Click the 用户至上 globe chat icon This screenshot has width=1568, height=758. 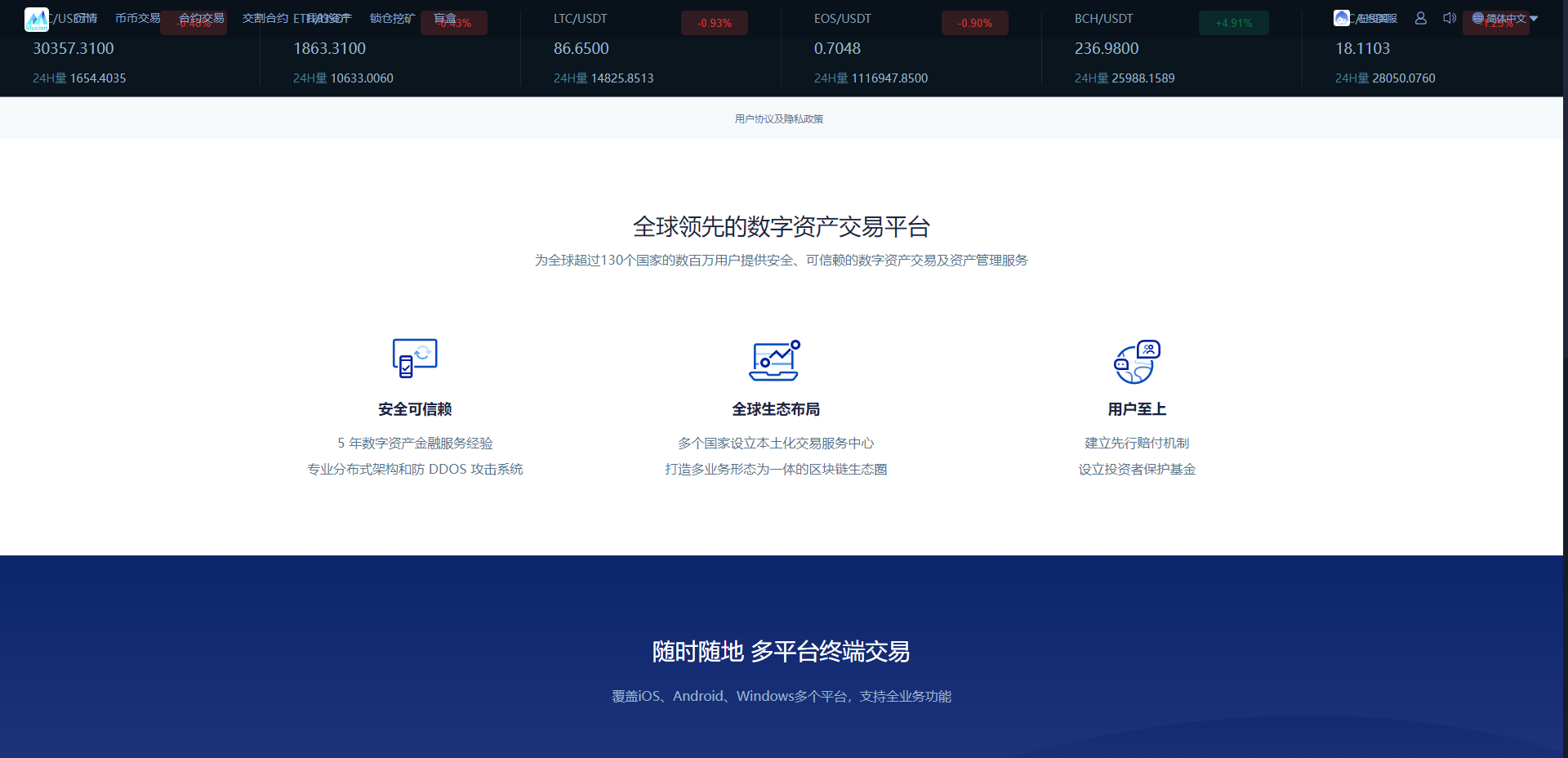(1137, 362)
